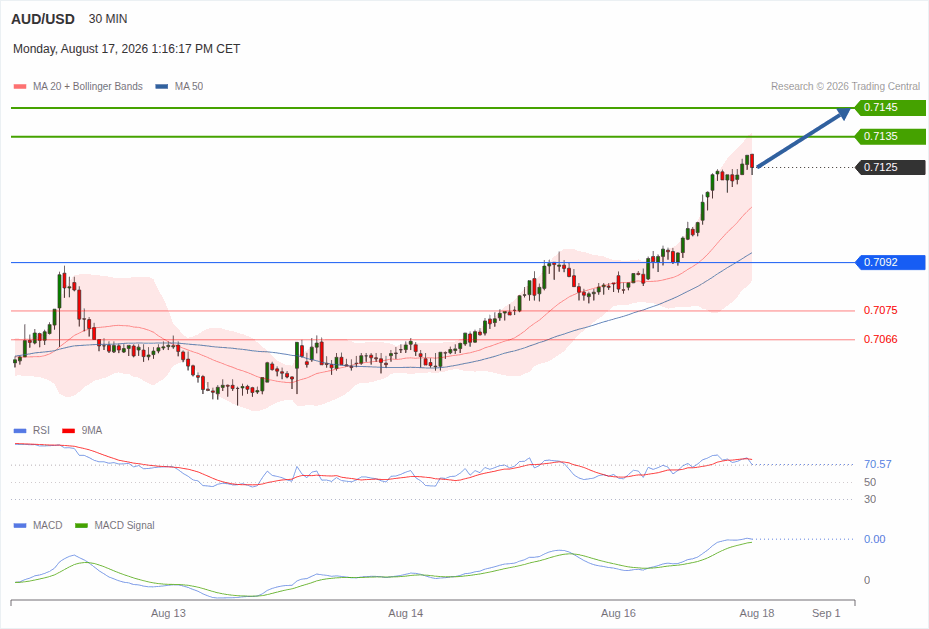The height and width of the screenshot is (629, 929).
Task: Click the MACD value 0.00
Action: point(874,540)
